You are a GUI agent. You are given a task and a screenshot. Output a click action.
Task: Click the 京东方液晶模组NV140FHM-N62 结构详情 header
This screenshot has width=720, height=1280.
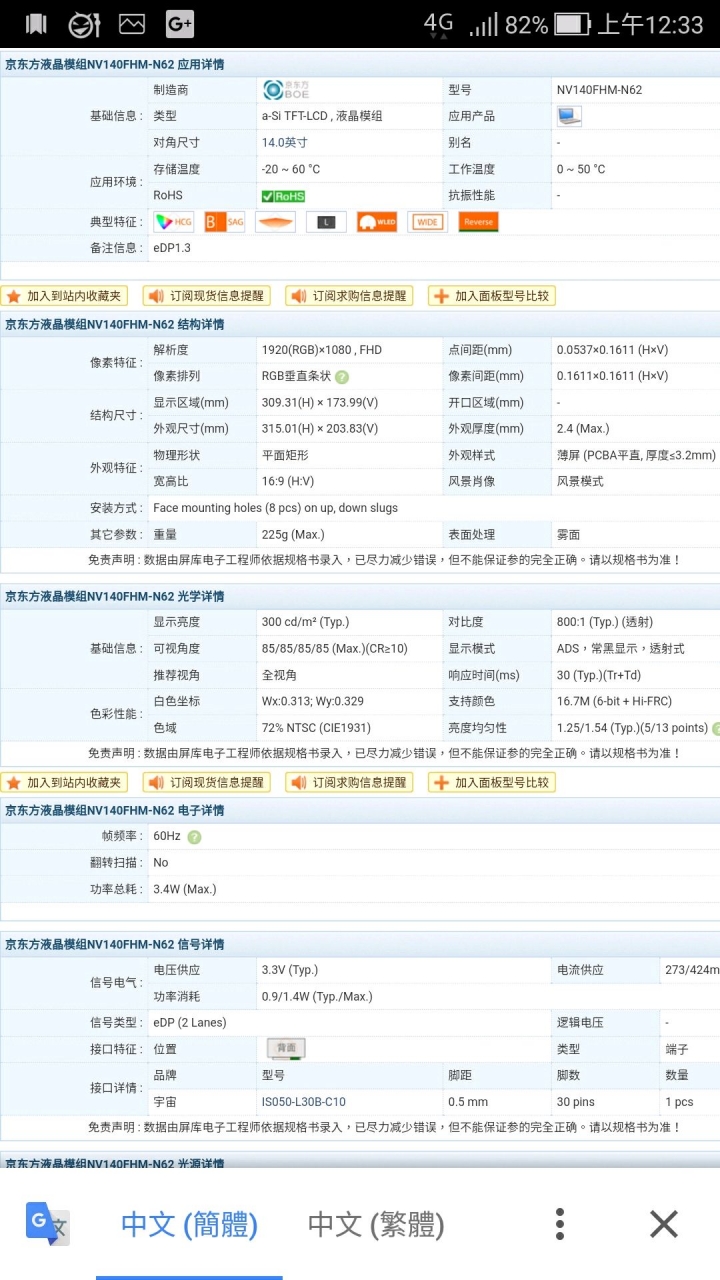(x=115, y=325)
